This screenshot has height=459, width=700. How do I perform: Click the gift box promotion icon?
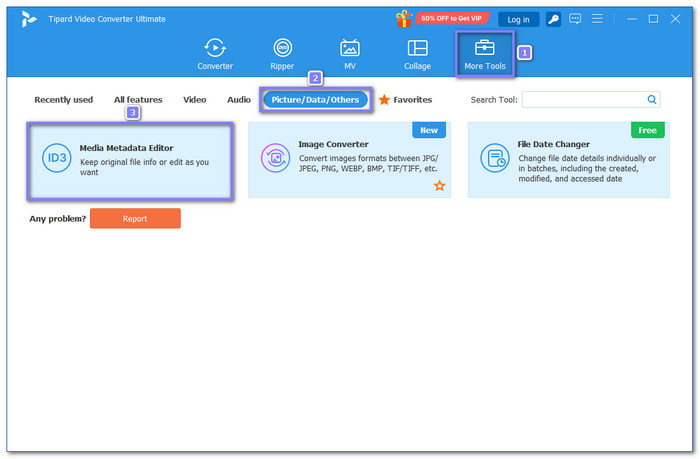pos(404,19)
